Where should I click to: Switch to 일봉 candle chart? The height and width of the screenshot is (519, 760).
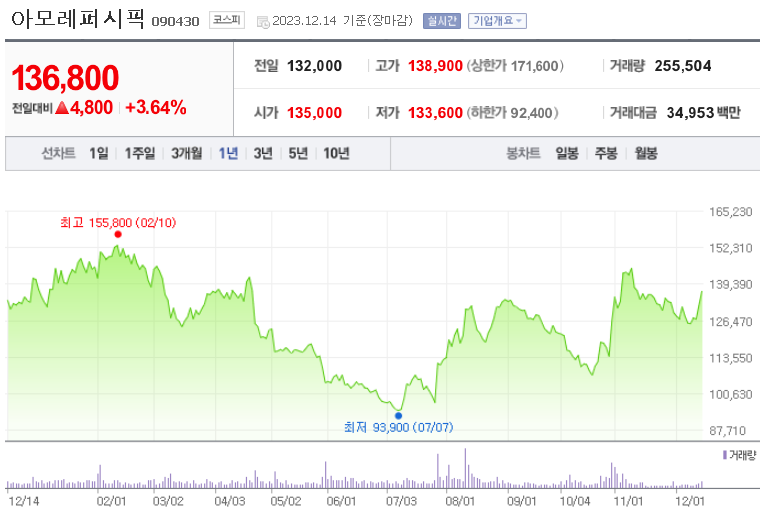click(x=567, y=154)
